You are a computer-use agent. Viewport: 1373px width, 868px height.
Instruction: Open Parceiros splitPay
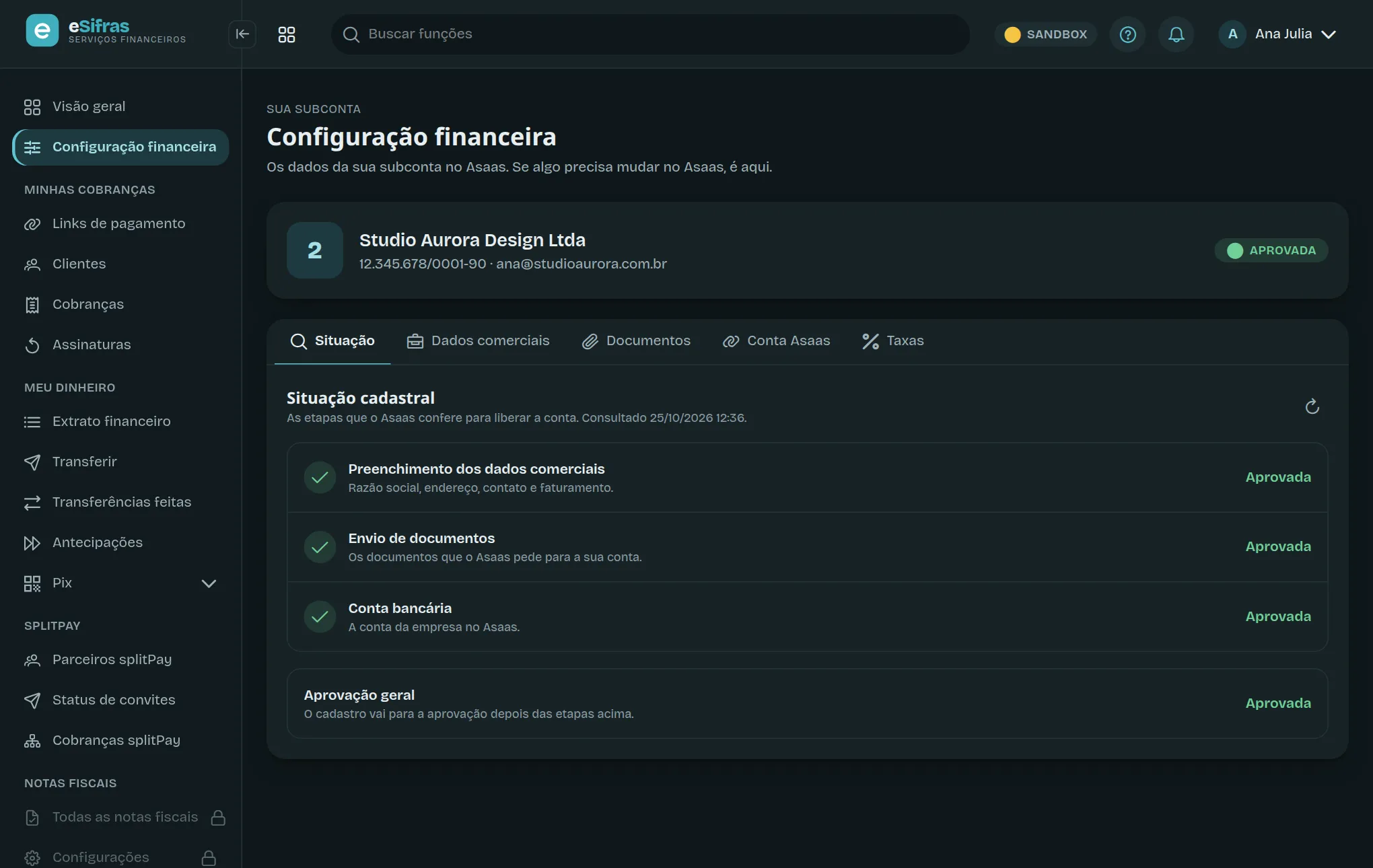click(120, 660)
